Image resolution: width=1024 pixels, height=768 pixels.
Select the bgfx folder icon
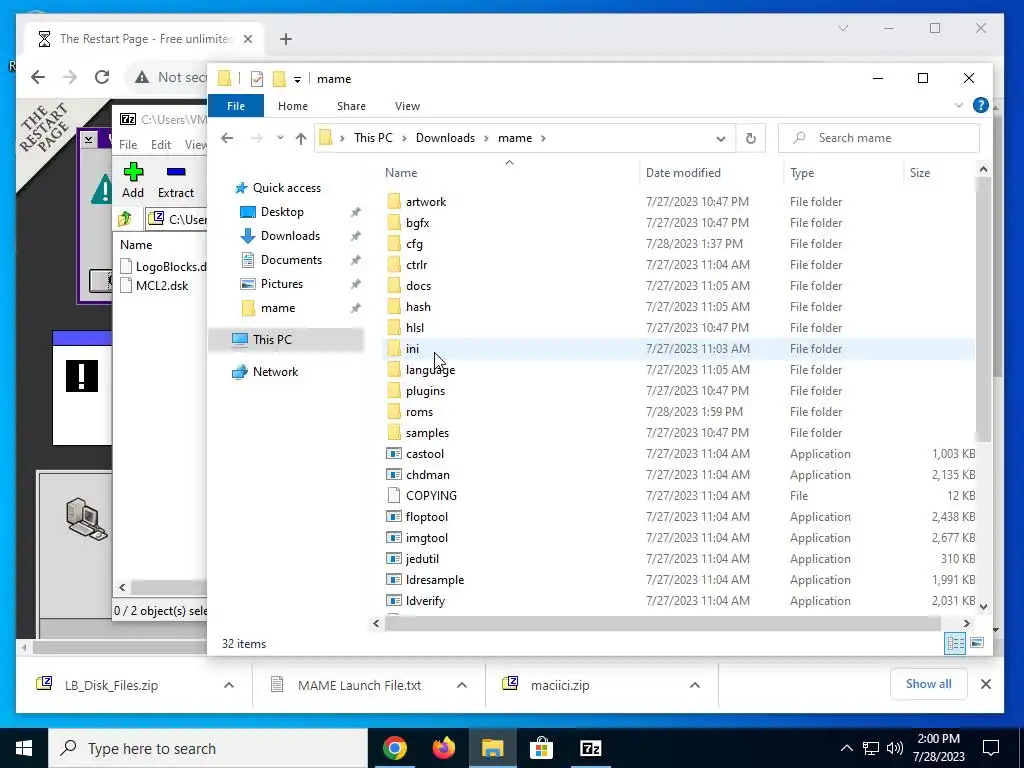pos(394,223)
